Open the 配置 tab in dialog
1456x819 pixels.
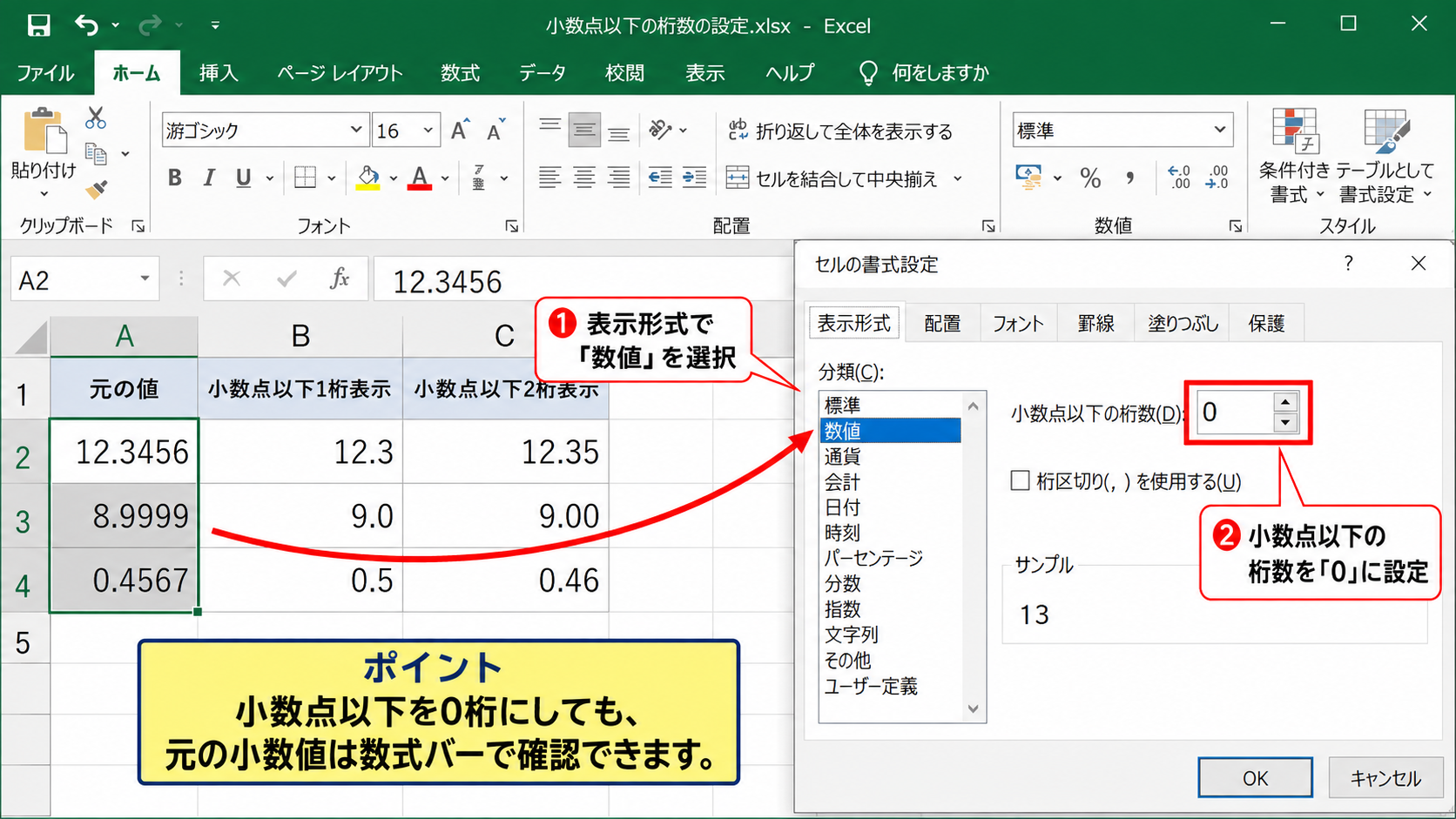942,324
